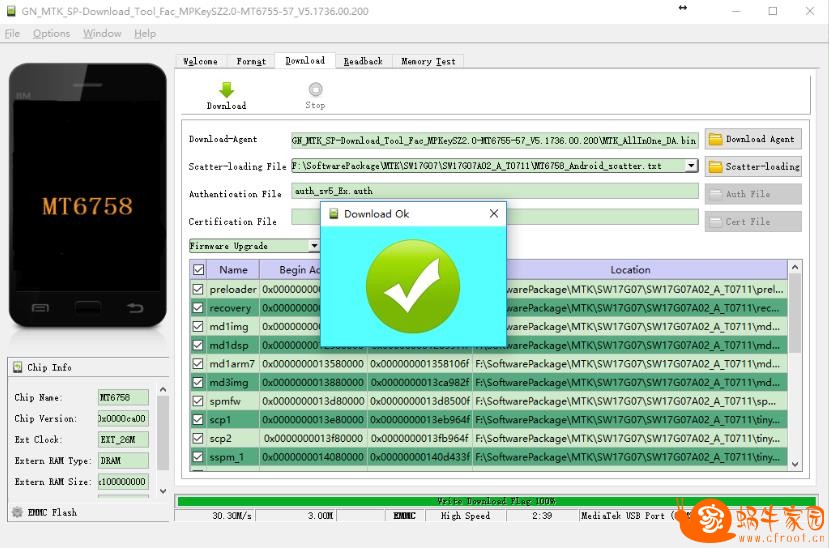Viewport: 829px width, 548px height.
Task: Click the Chip Info scroll-down arrow
Action: [163, 491]
